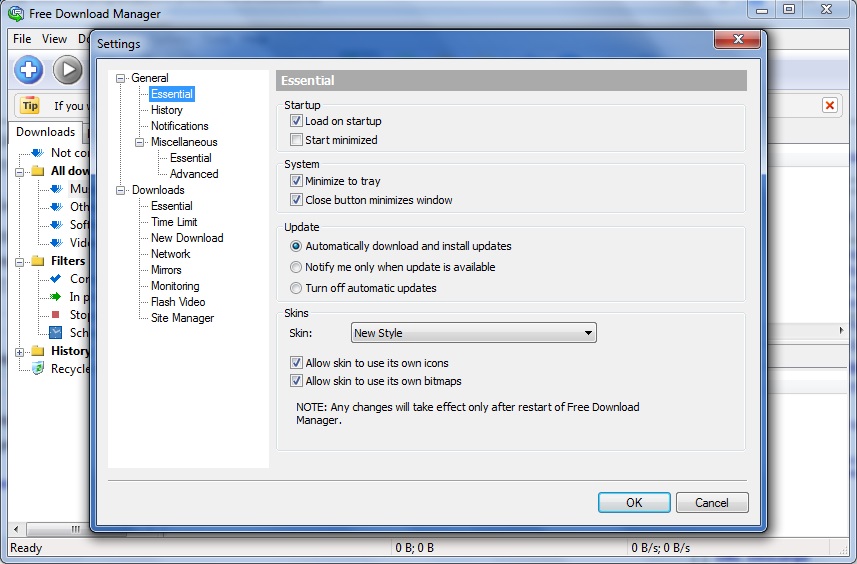
Task: Click Cancel in Settings dialog
Action: tap(712, 502)
